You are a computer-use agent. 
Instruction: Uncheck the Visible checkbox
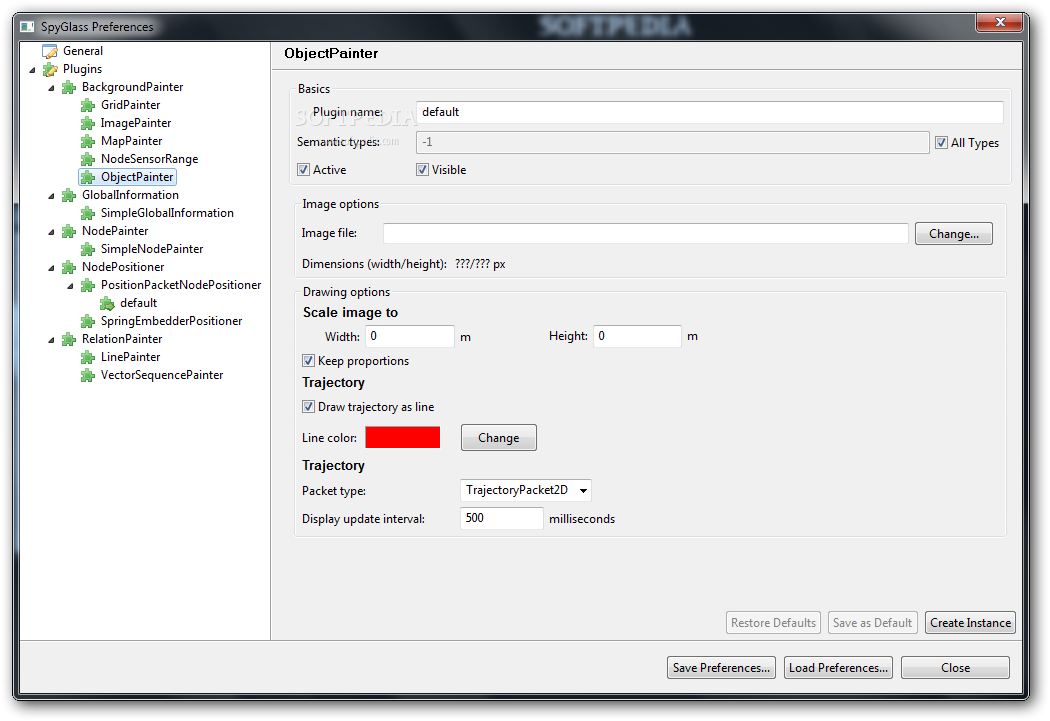tap(423, 170)
